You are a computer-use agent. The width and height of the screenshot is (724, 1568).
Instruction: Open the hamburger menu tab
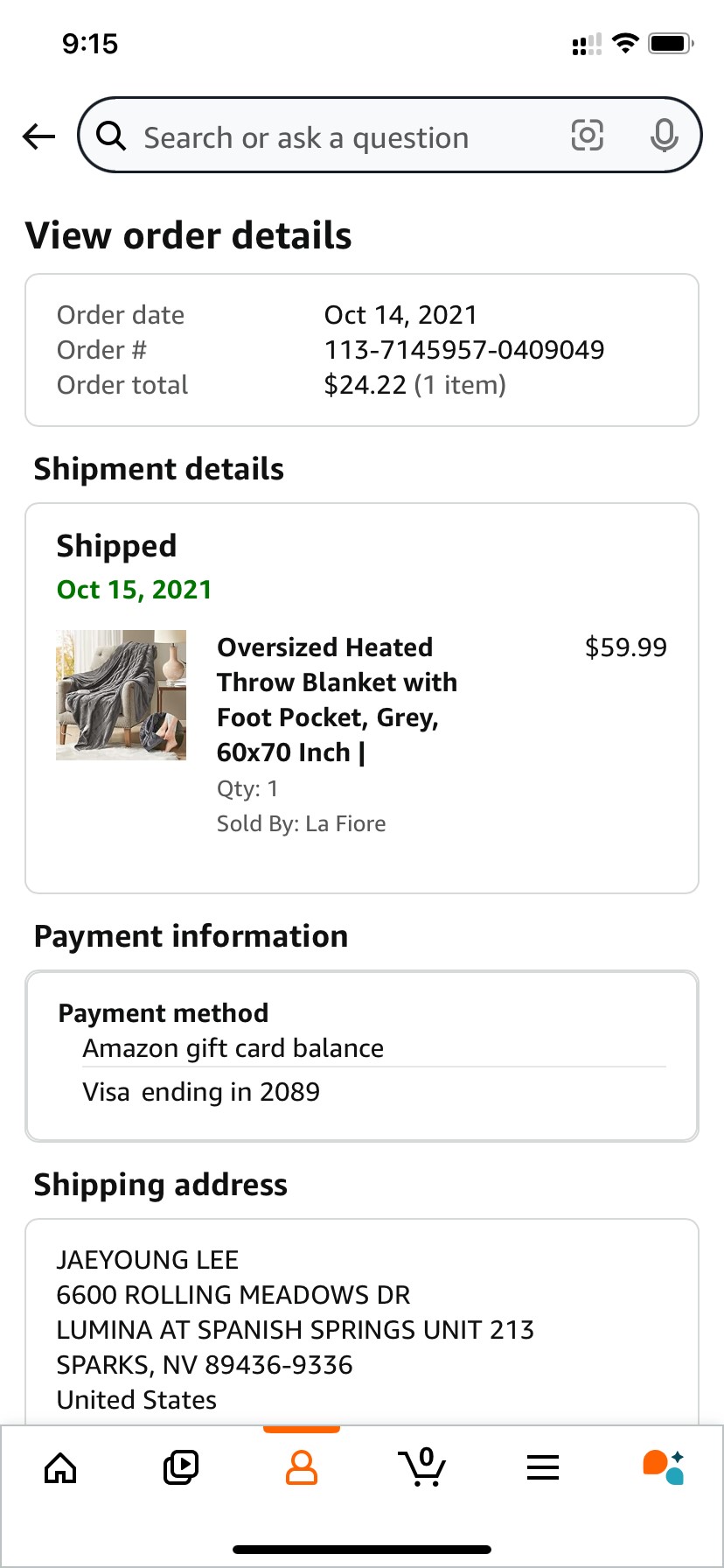tap(543, 1467)
